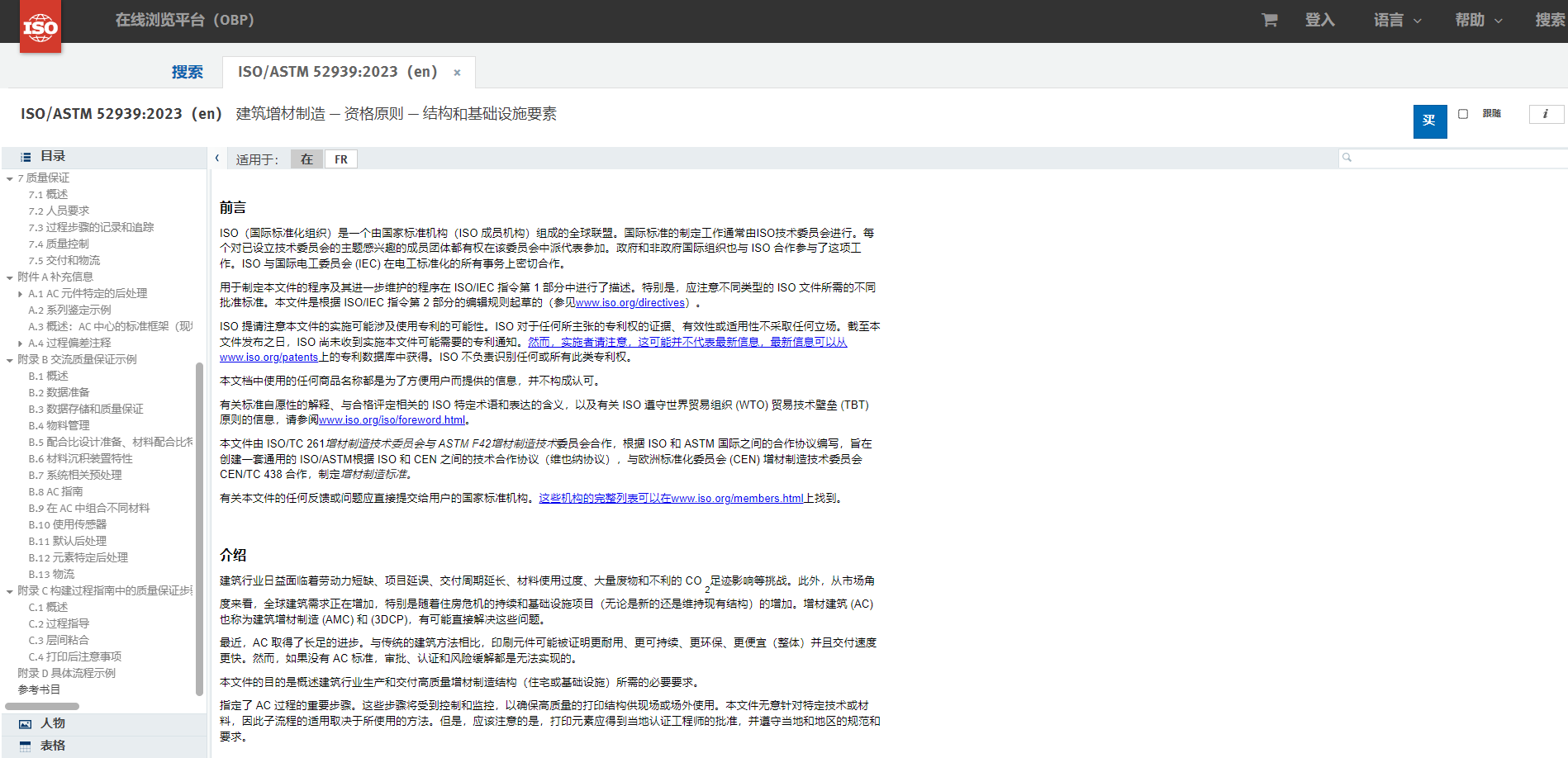
Task: Collapse 附录 B 交流质量保证示例 node
Action: (x=9, y=360)
